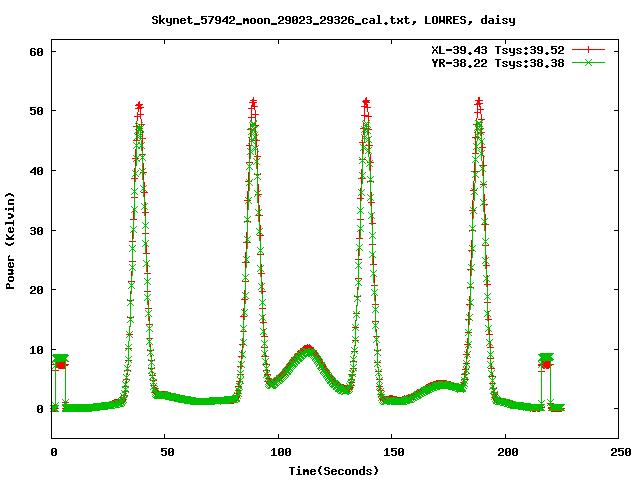Click the green YR legend line sample
This screenshot has height=480, width=640.
(x=588, y=62)
